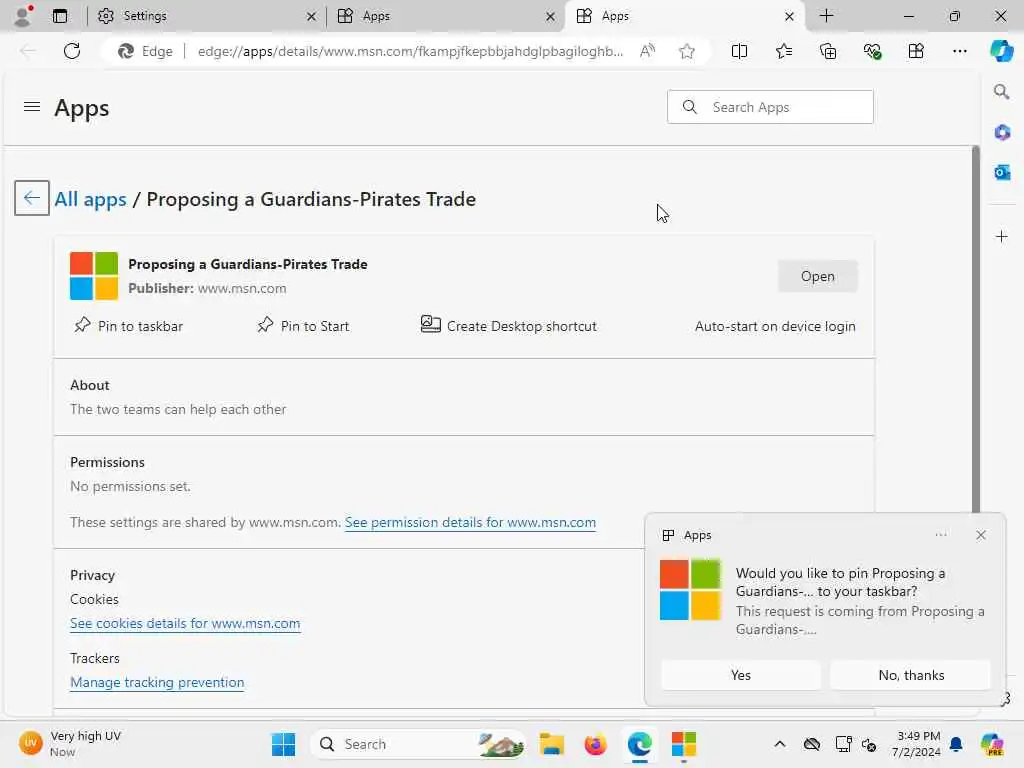Click the Read aloud icon in address bar

[647, 51]
